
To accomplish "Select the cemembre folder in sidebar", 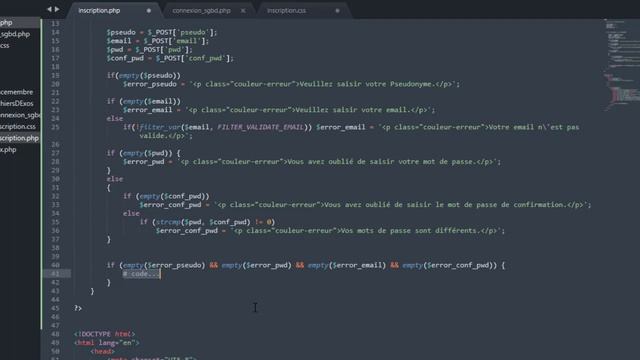I will (x=17, y=92).
